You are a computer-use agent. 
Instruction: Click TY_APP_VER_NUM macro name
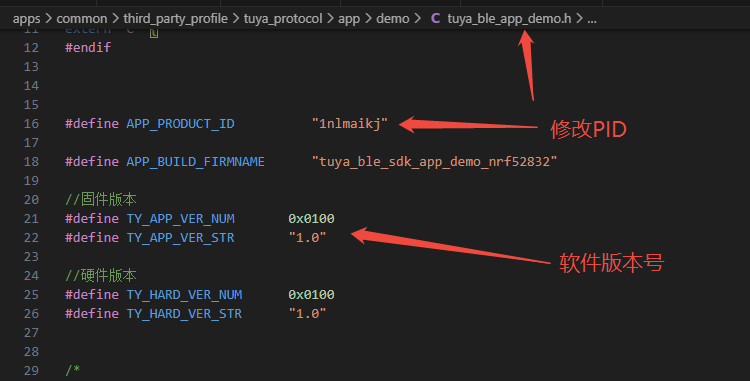[180, 218]
